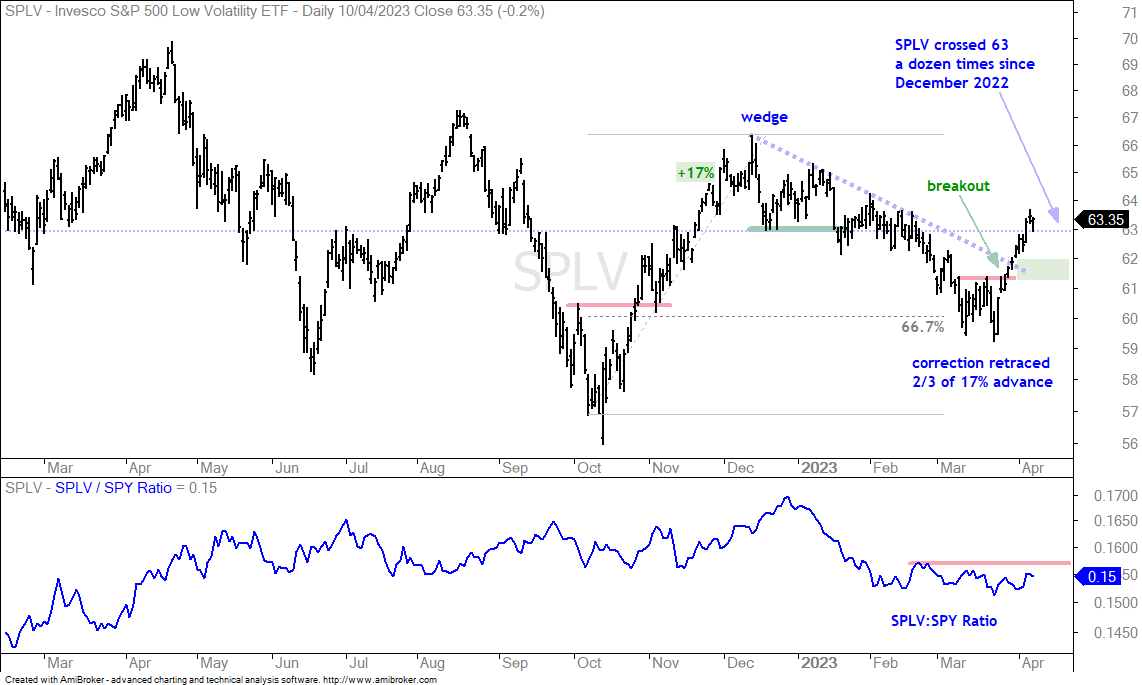Image resolution: width=1142 pixels, height=685 pixels.
Task: Click the SPLV / SPY Ratio title
Action: [114, 488]
